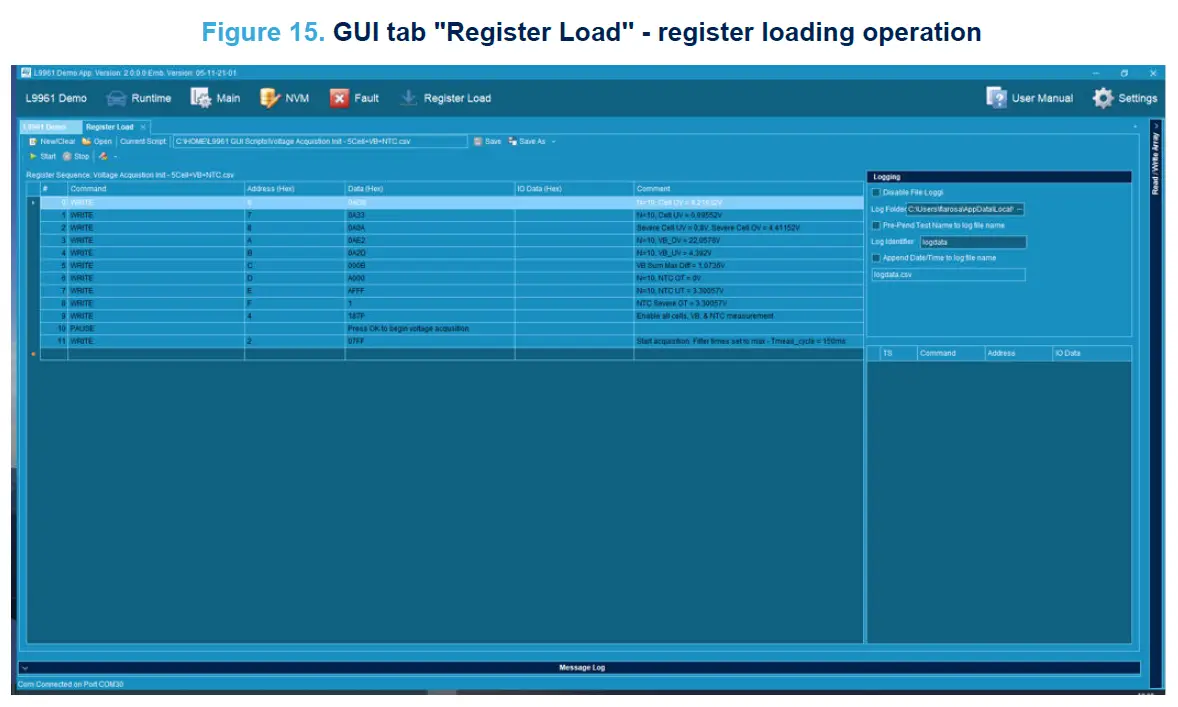Click the L9961 Demo toolbar label
The width and height of the screenshot is (1178, 707).
click(56, 98)
